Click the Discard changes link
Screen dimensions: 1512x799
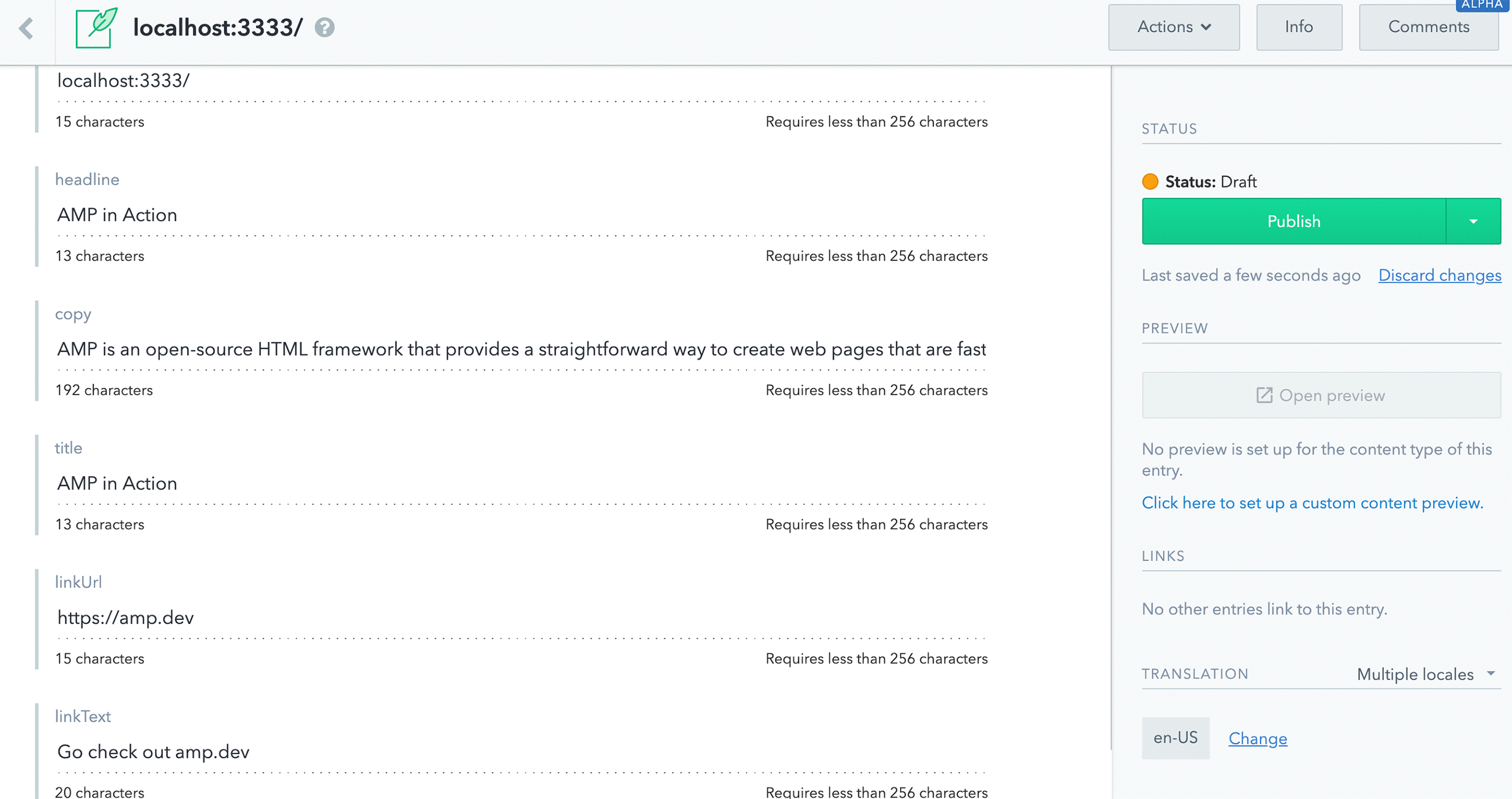1439,275
